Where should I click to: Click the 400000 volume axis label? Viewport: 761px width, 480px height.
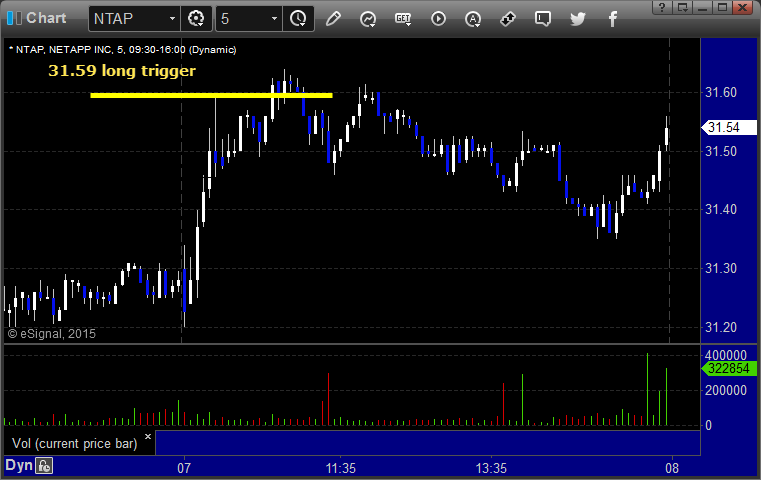(726, 355)
